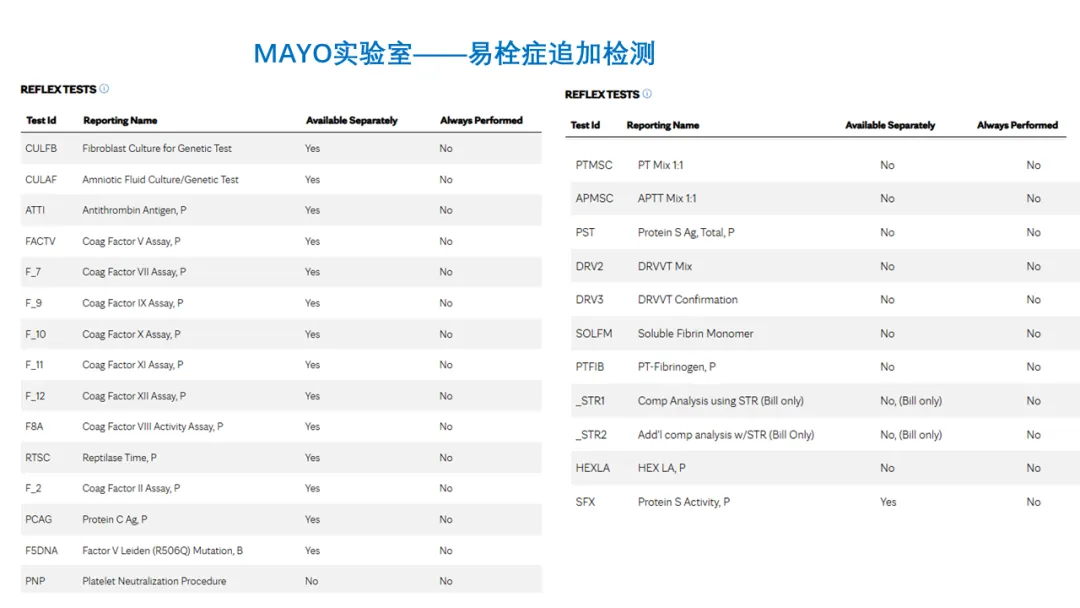Image resolution: width=1080 pixels, height=608 pixels.
Task: Click test ID PTMSC
Action: tap(594, 165)
